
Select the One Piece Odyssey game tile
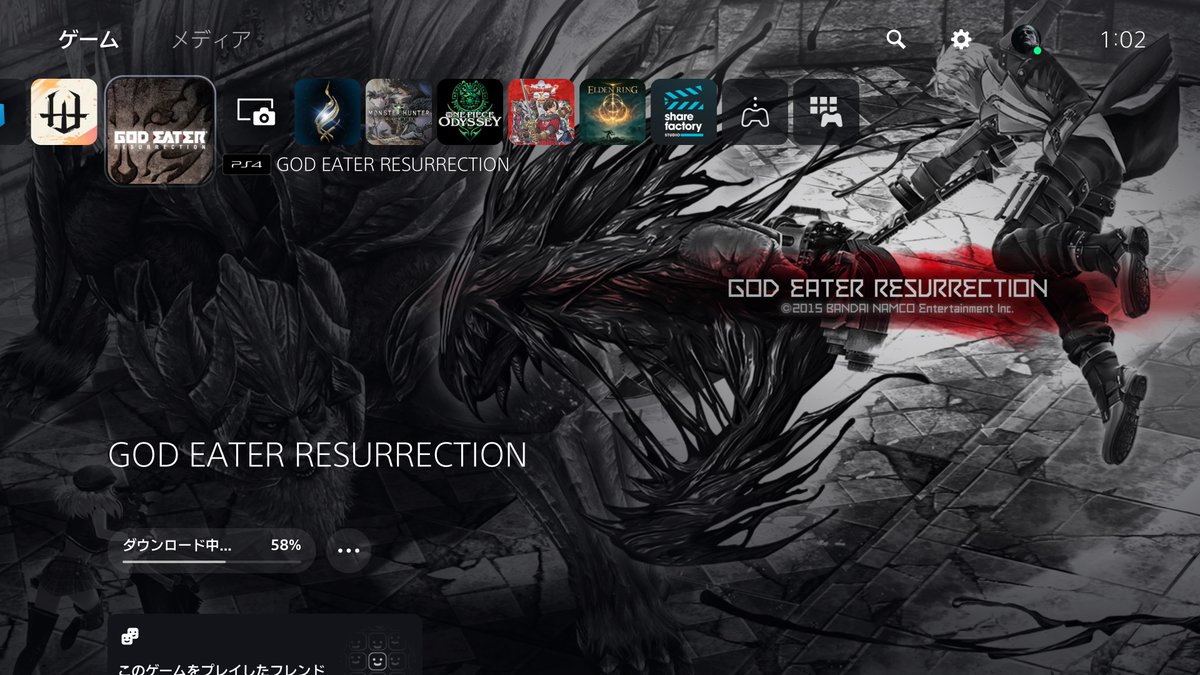click(x=470, y=112)
